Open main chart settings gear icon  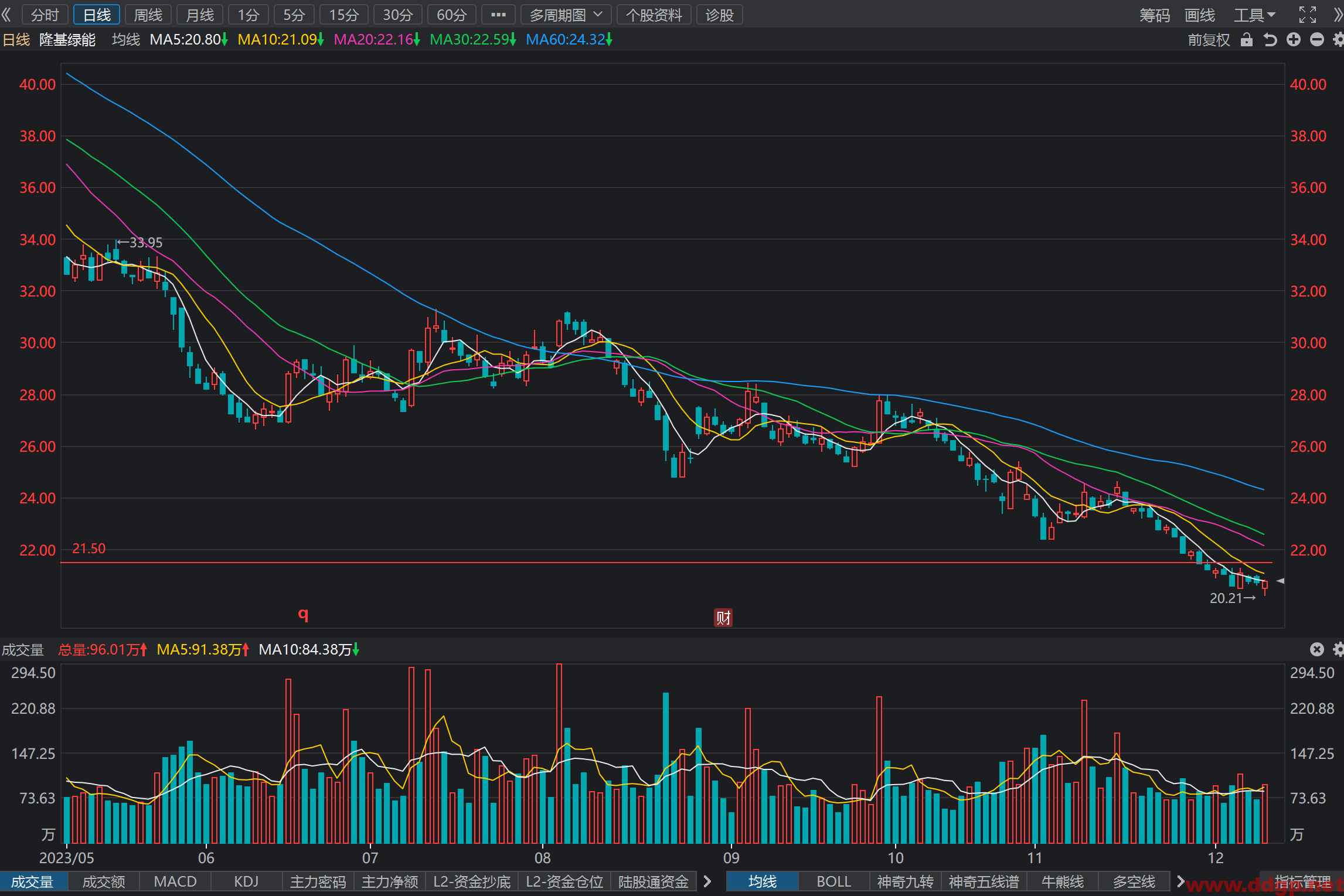point(1338,40)
